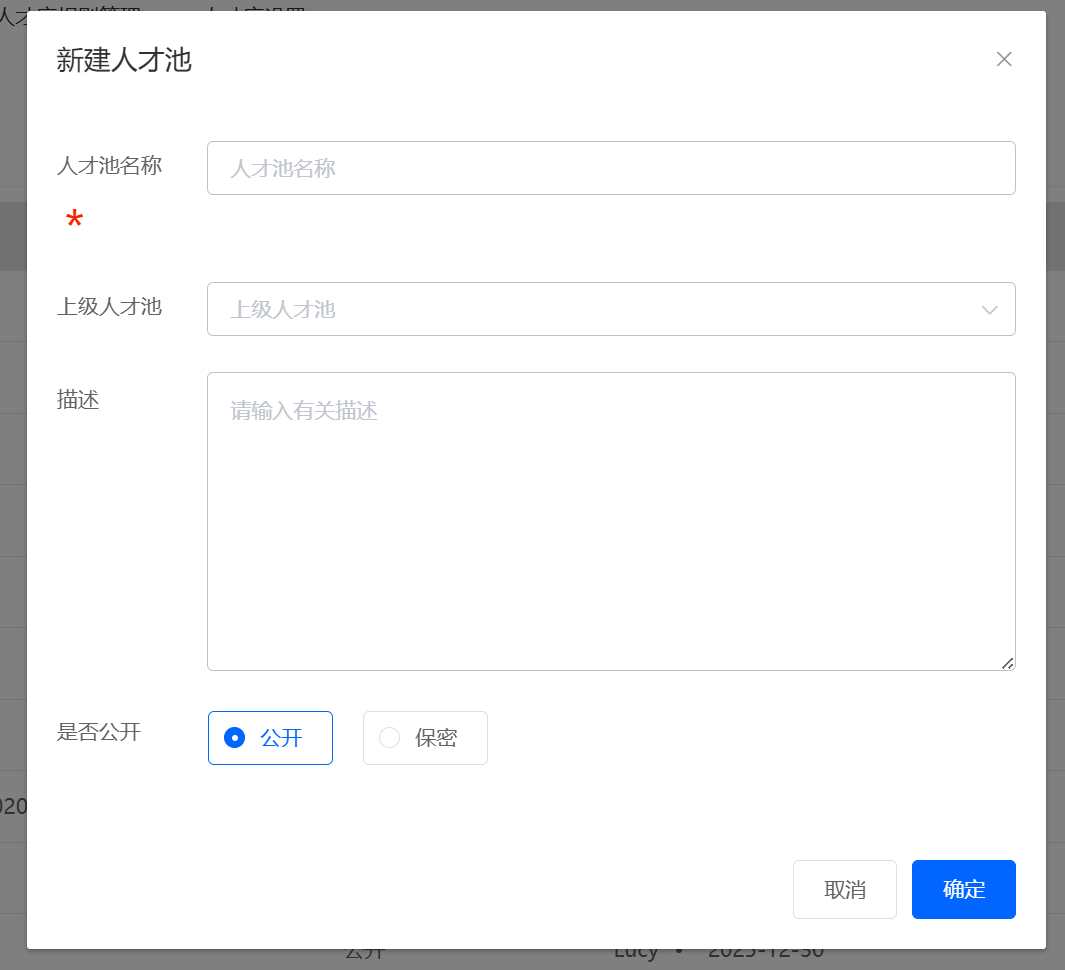Click the 描述 textarea
The width and height of the screenshot is (1065, 970).
[611, 521]
